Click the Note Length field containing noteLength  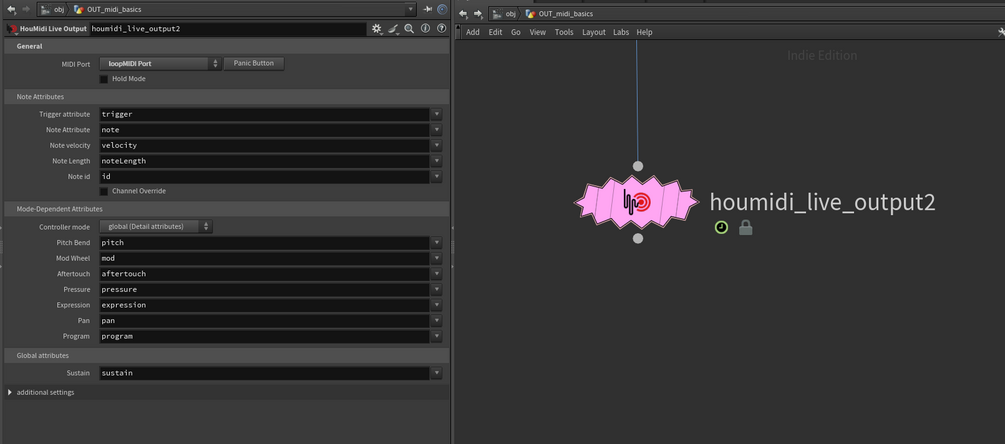pos(265,161)
